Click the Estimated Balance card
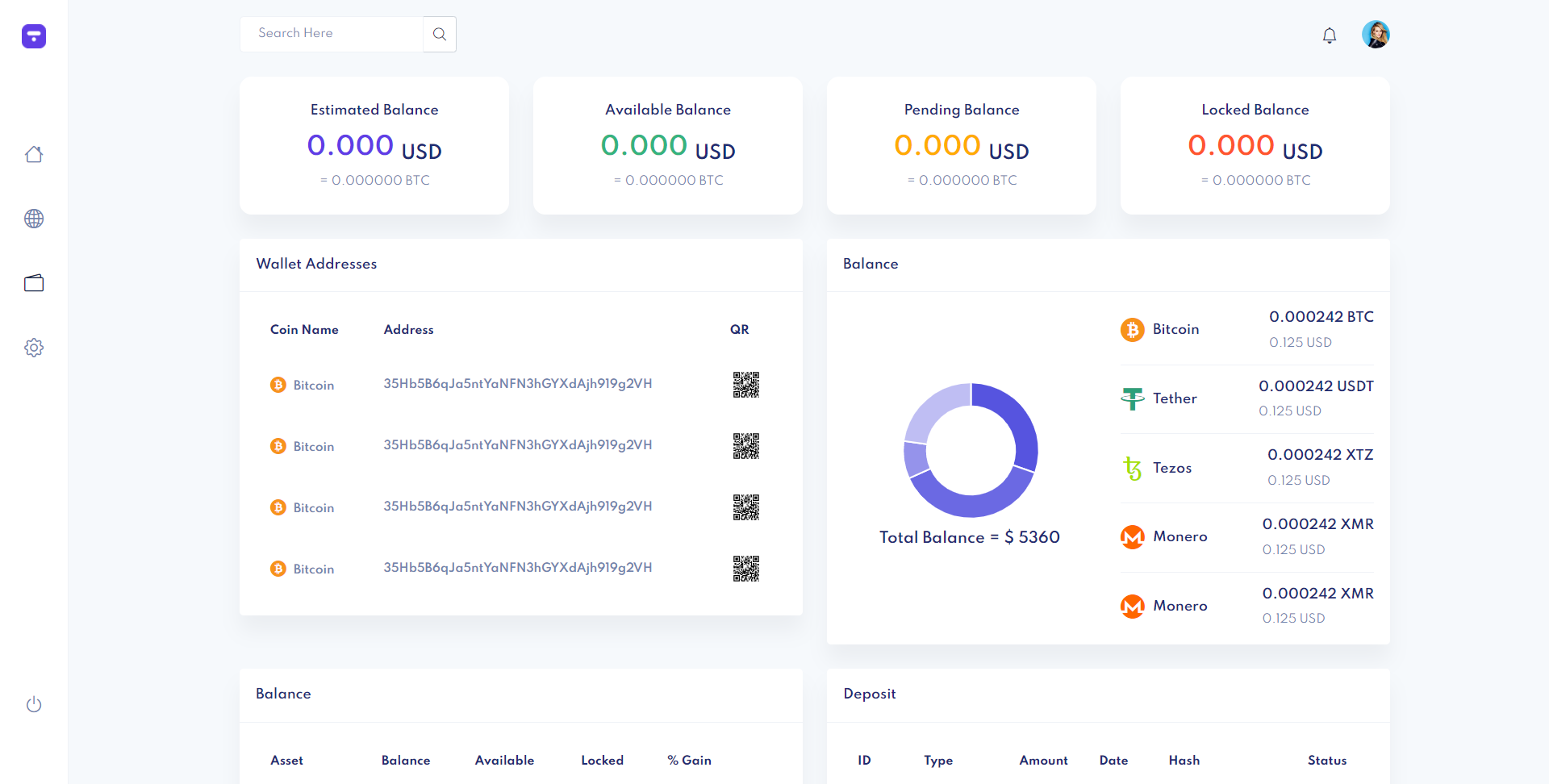The width and height of the screenshot is (1549, 784). coord(374,145)
